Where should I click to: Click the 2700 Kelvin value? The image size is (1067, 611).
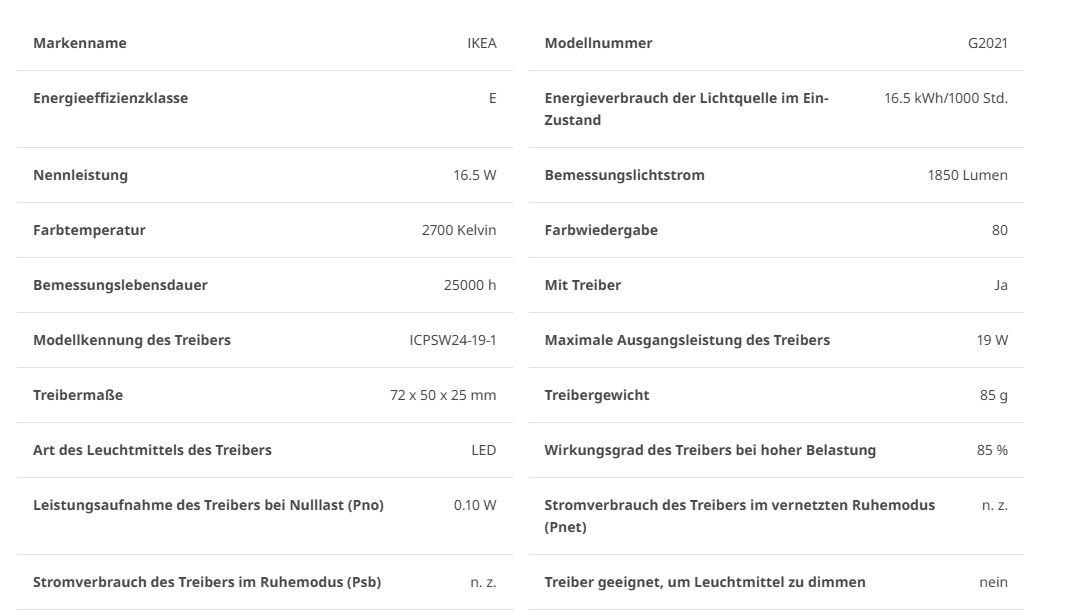coord(459,230)
